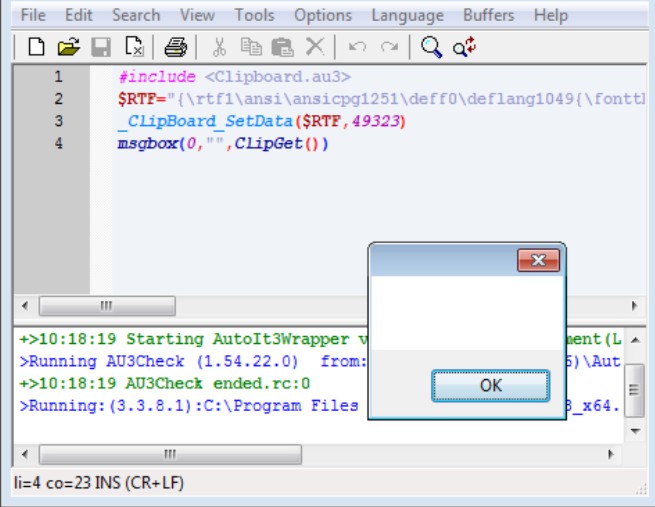Undo the last edit using the toolbar arrow

357,47
